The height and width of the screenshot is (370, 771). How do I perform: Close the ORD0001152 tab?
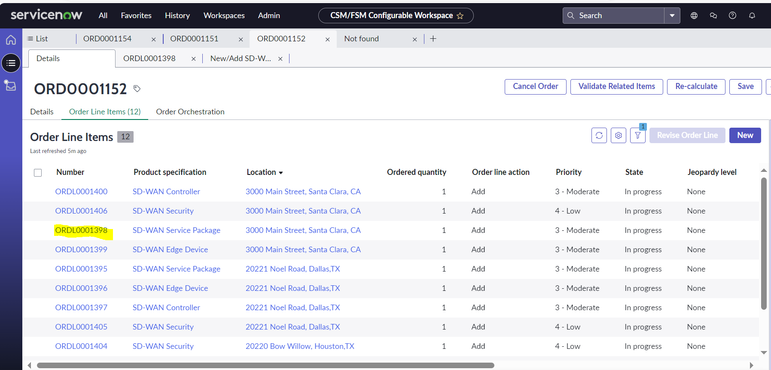tap(327, 39)
